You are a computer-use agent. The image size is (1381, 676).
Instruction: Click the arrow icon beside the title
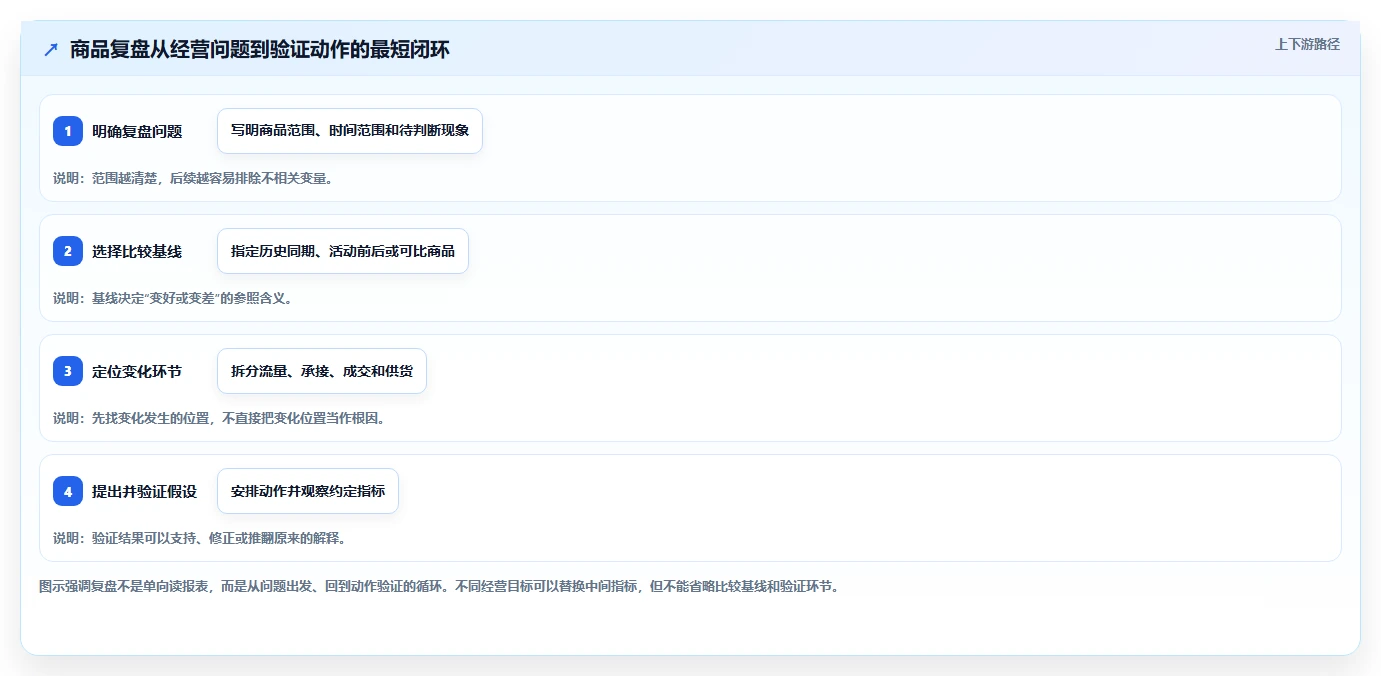click(x=51, y=49)
